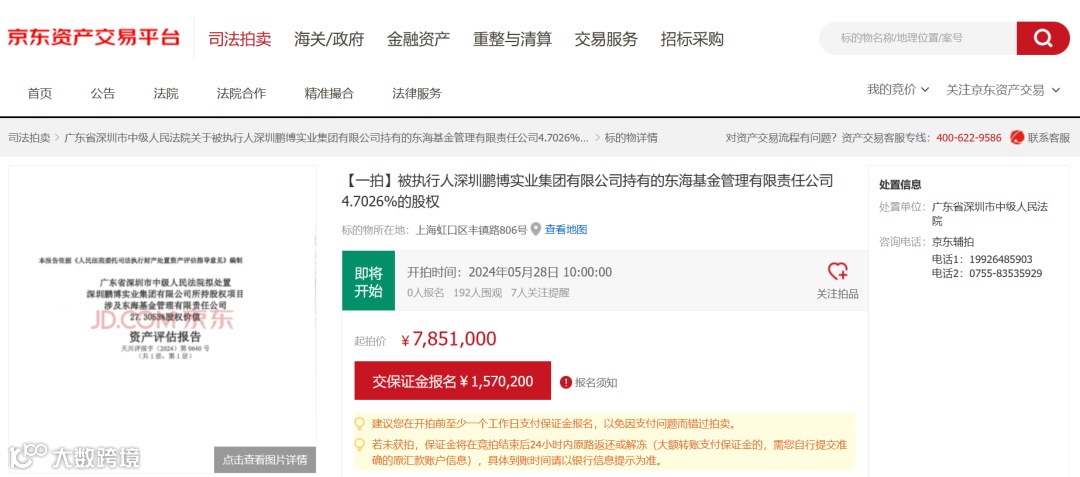Image resolution: width=1080 pixels, height=477 pixels.
Task: Open the 海关/政府 tab
Action: pos(329,39)
